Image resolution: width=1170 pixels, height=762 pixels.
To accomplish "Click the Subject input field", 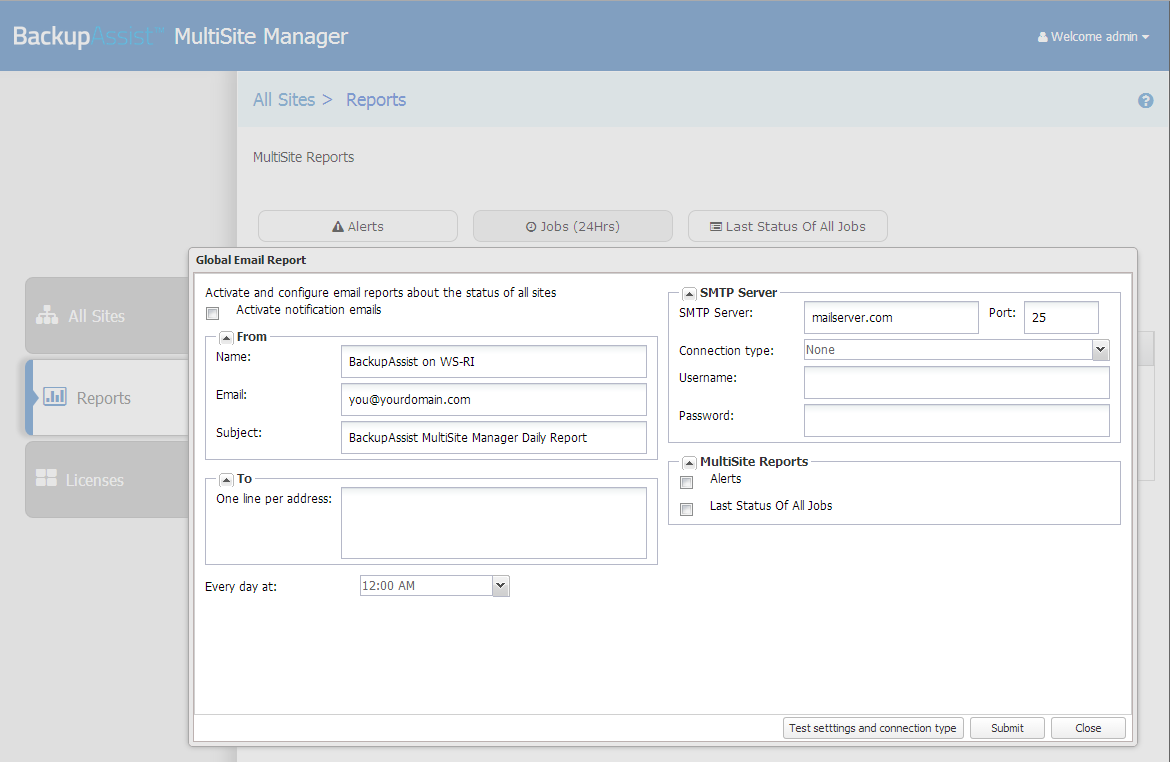I will pyautogui.click(x=494, y=437).
